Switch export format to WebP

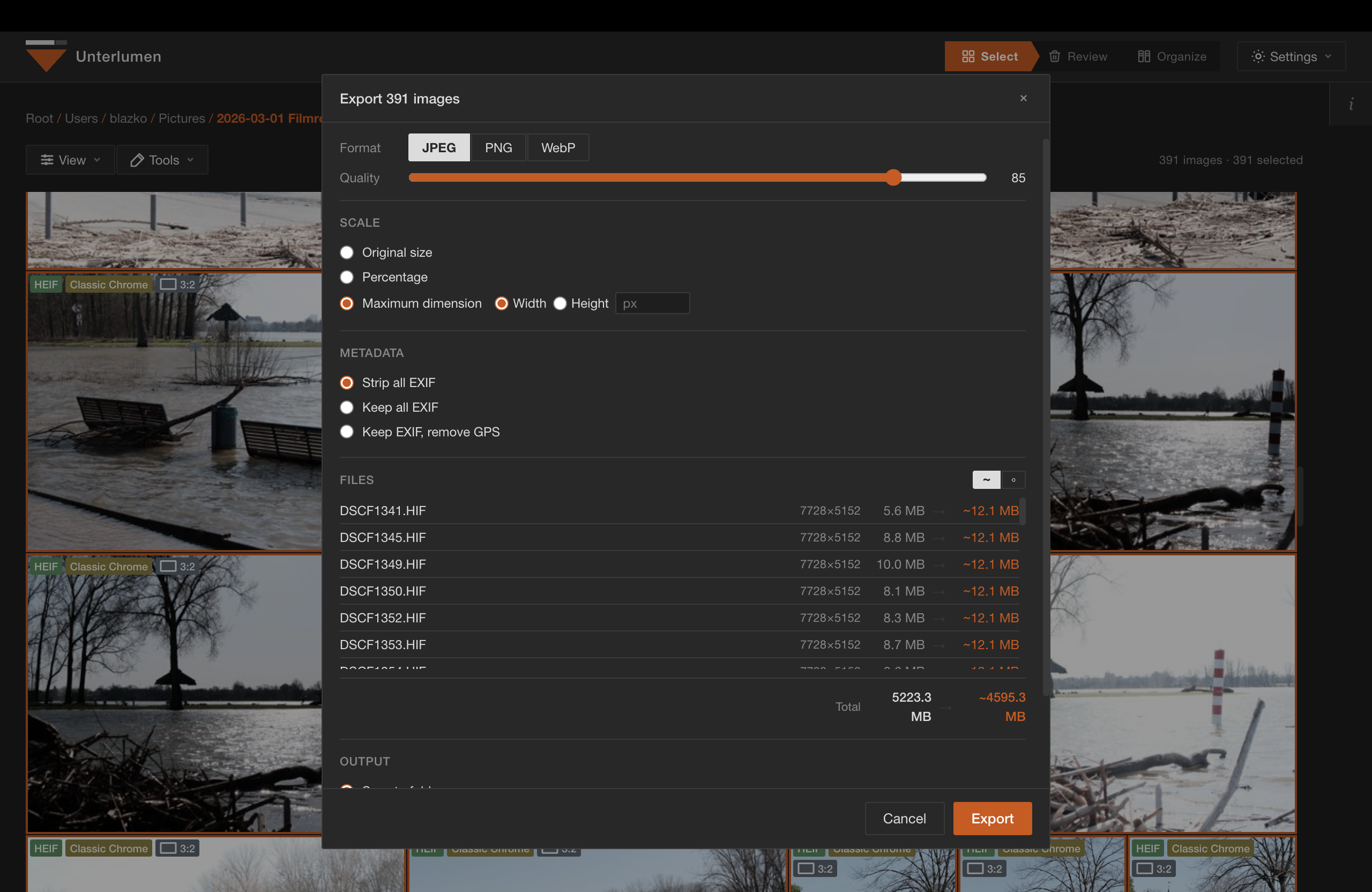coord(557,147)
